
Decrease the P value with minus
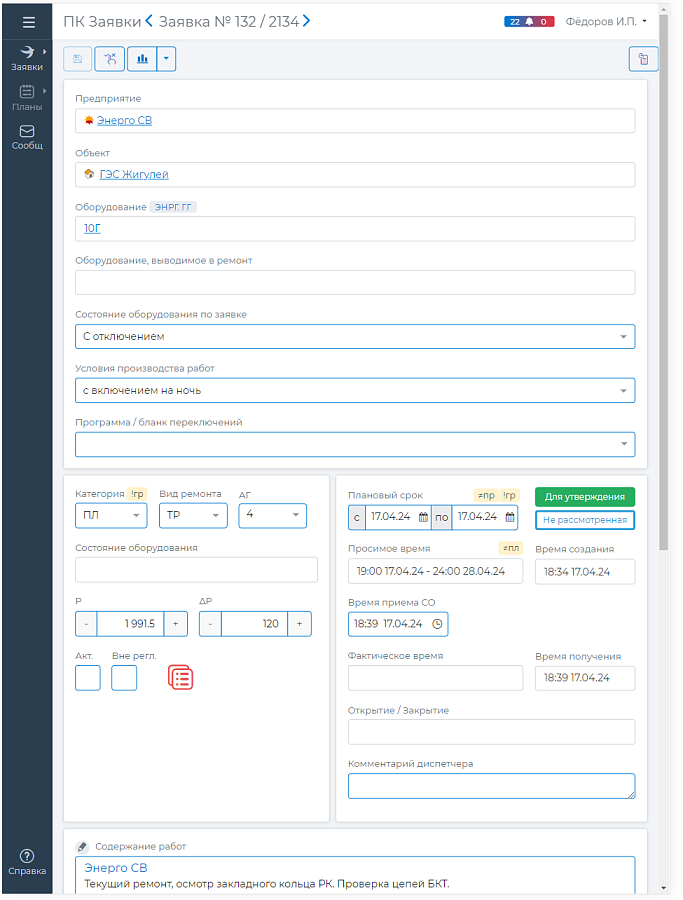tap(86, 623)
